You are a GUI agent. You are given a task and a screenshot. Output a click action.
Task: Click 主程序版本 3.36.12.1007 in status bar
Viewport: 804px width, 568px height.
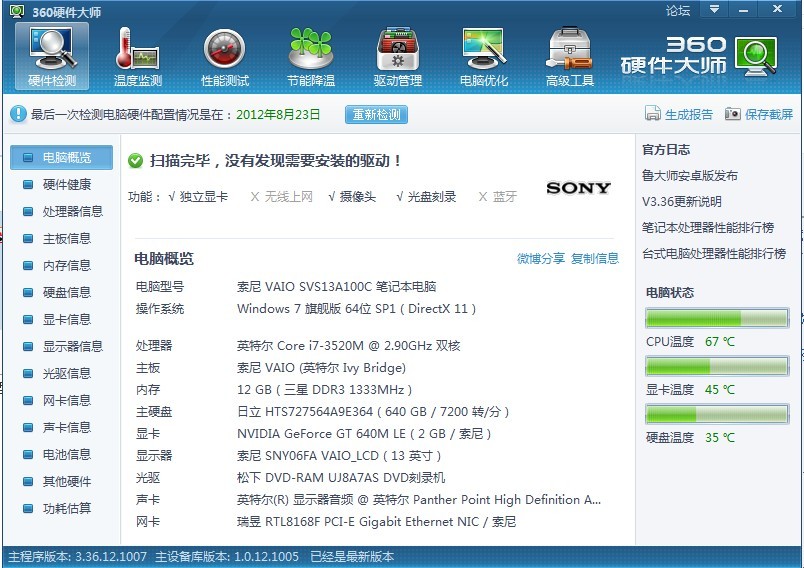(x=77, y=557)
